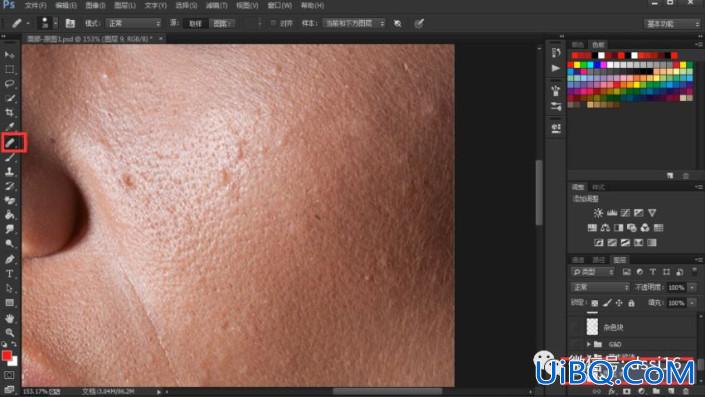705x397 pixels.
Task: Toggle lock position icon
Action: point(619,303)
